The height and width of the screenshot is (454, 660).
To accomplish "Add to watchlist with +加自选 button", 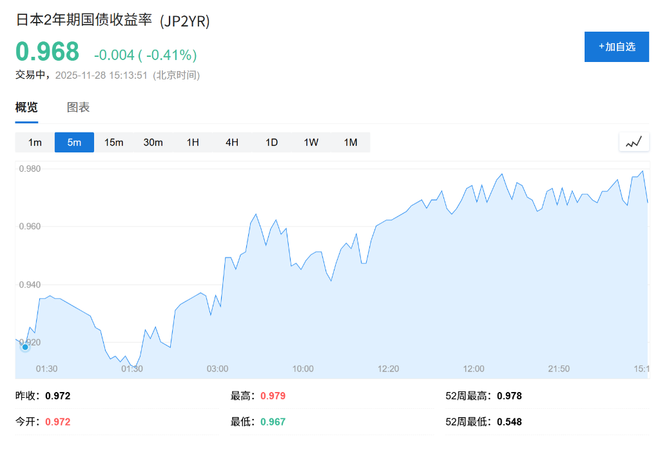I will click(x=616, y=46).
